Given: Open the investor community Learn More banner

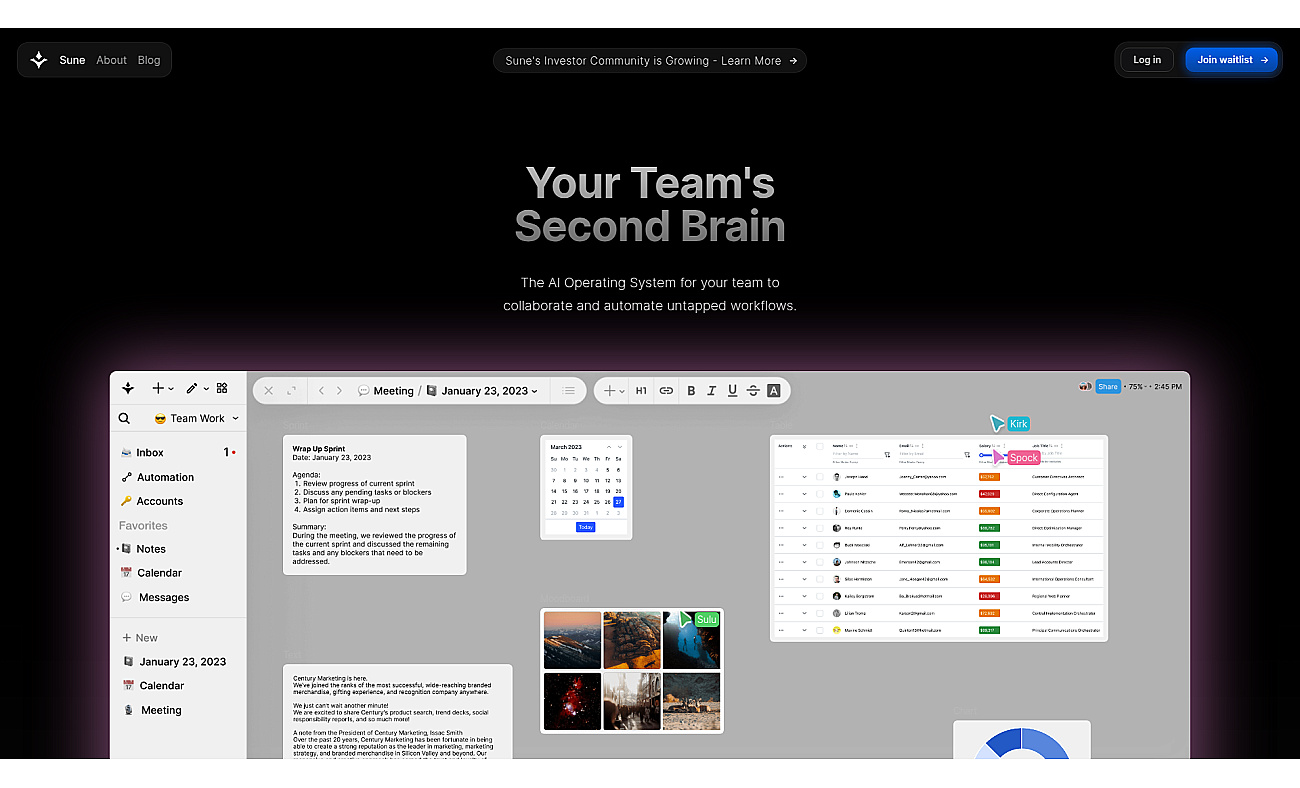Looking at the screenshot, I should coord(650,61).
